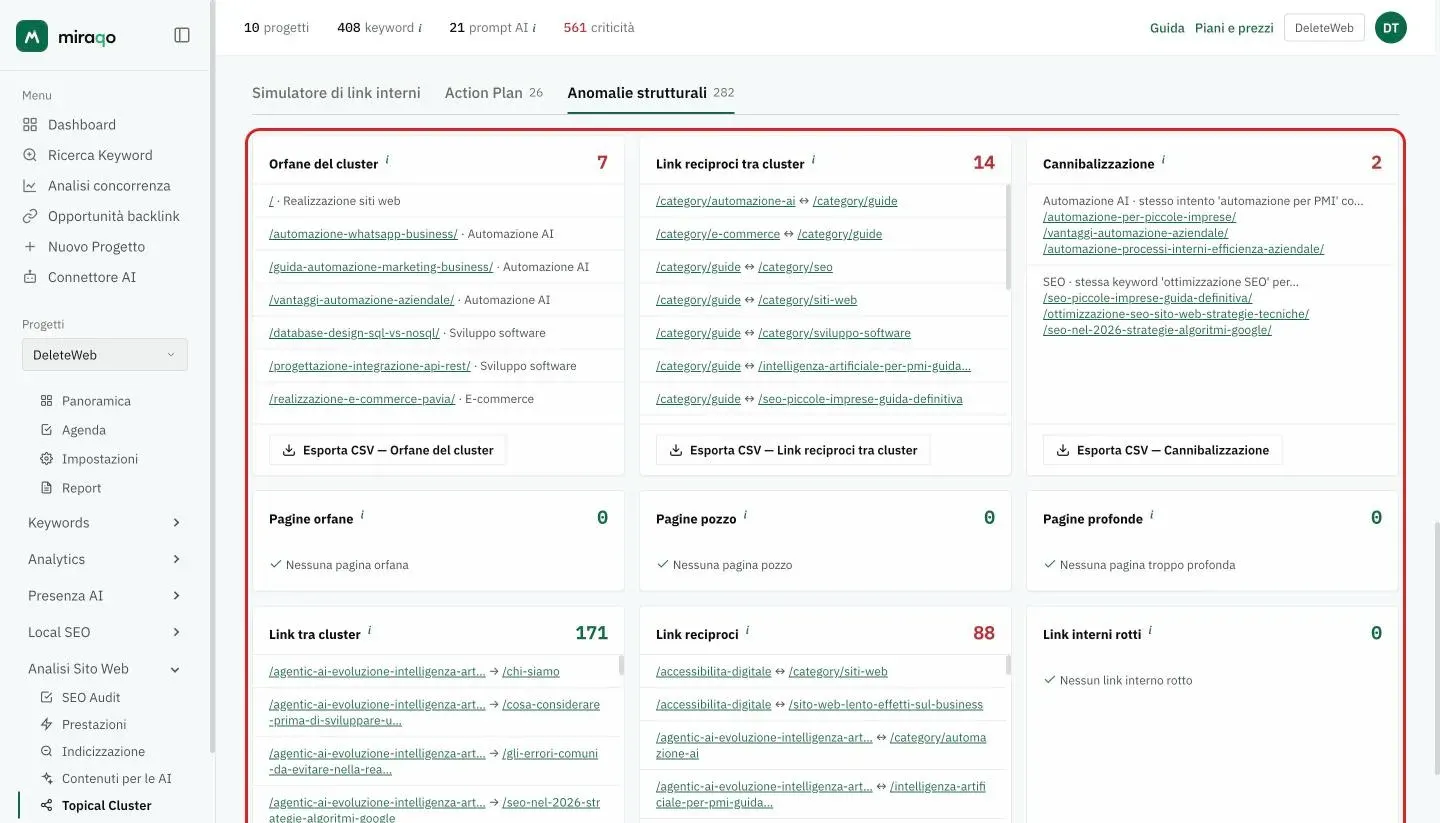Expand Presenza AI section
Screen dimensions: 1440x823
105,596
